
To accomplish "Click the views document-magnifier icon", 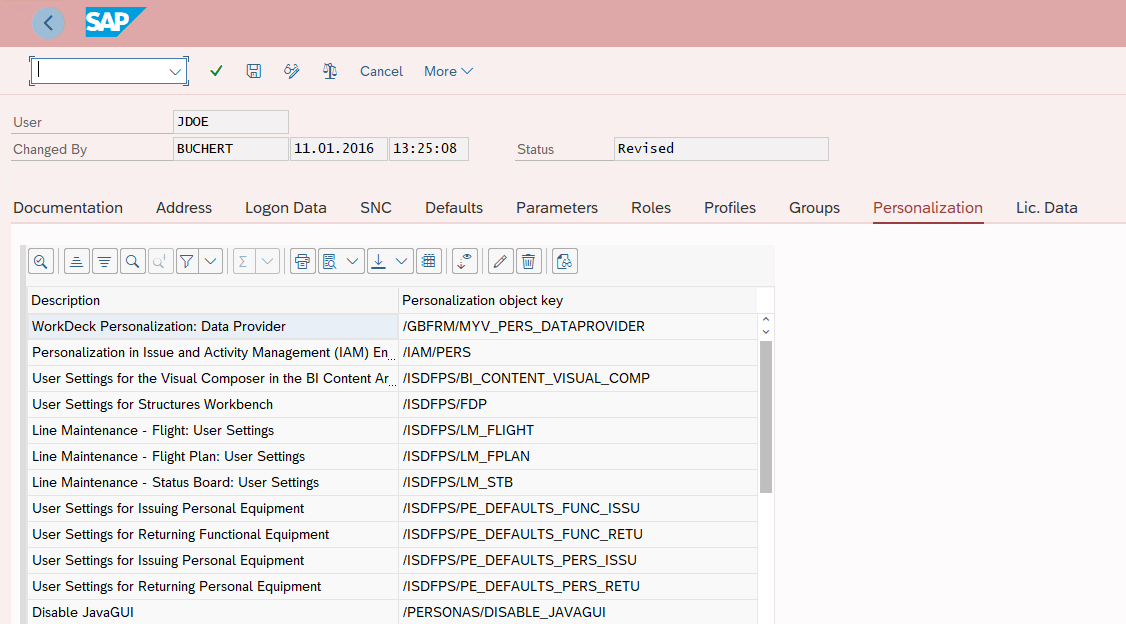I will tap(330, 261).
